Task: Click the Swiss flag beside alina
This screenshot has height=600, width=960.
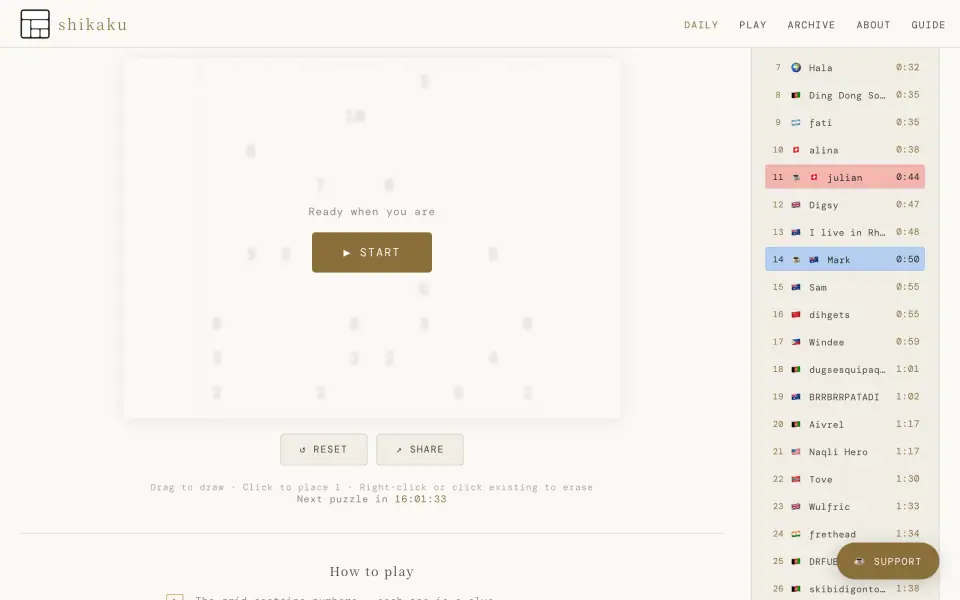Action: [x=796, y=150]
